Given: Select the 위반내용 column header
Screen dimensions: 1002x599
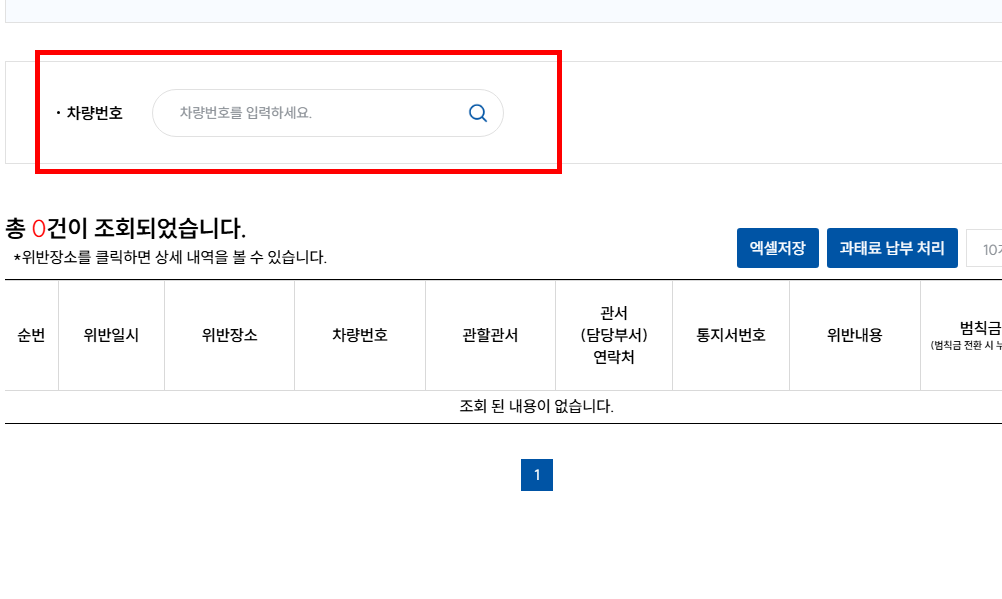Looking at the screenshot, I should pos(855,335).
